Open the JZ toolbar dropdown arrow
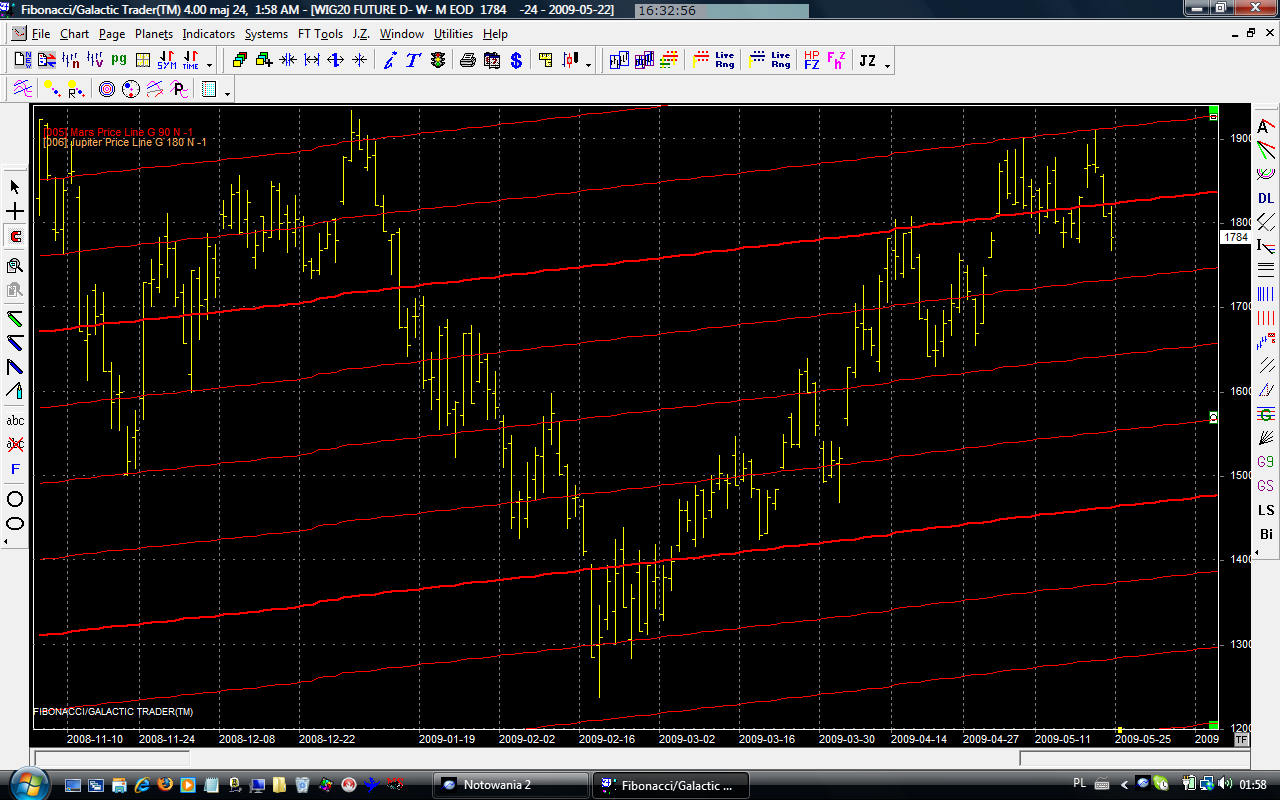1280x800 pixels. tap(887, 65)
